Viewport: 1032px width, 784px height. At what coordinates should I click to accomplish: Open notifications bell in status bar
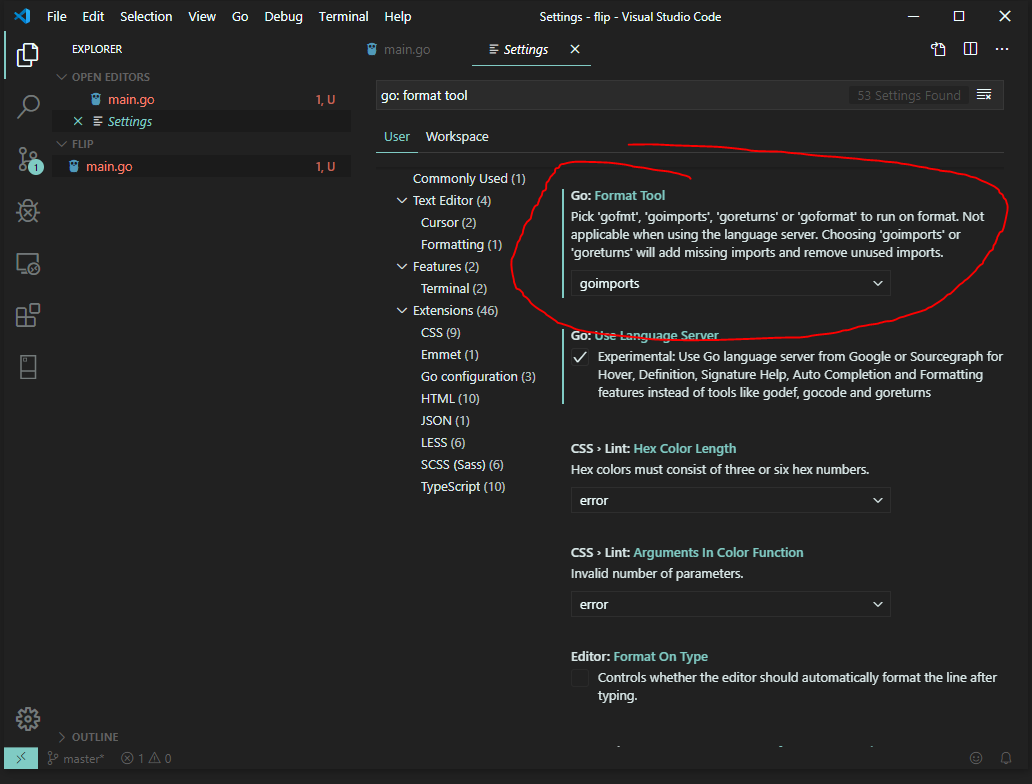point(1006,758)
